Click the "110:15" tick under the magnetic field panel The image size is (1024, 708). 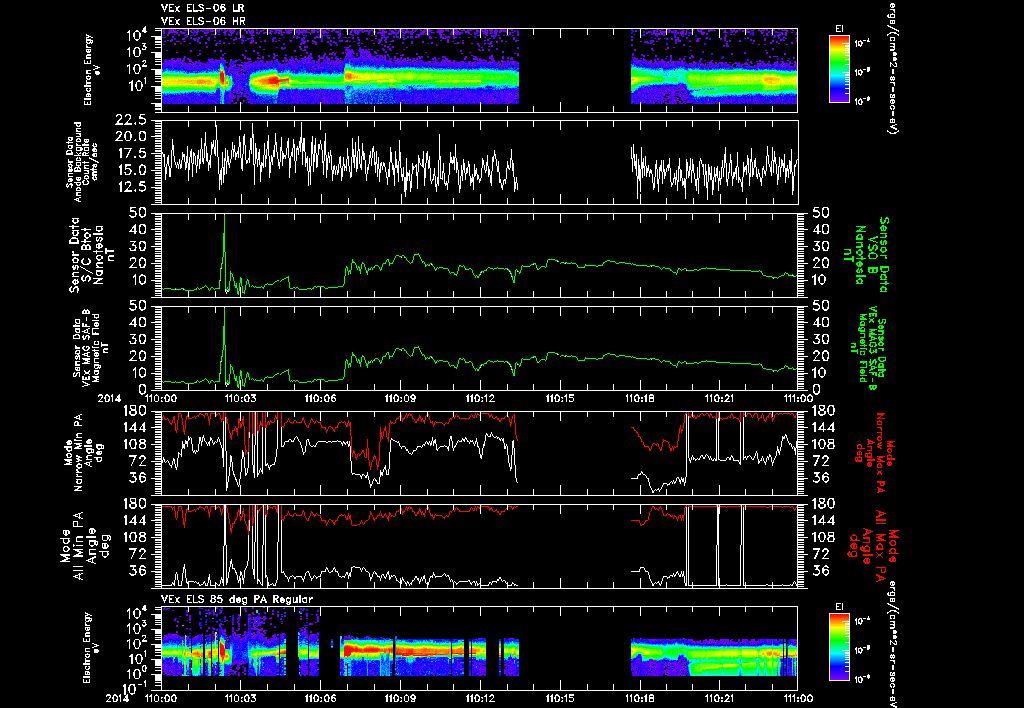[x=560, y=398]
